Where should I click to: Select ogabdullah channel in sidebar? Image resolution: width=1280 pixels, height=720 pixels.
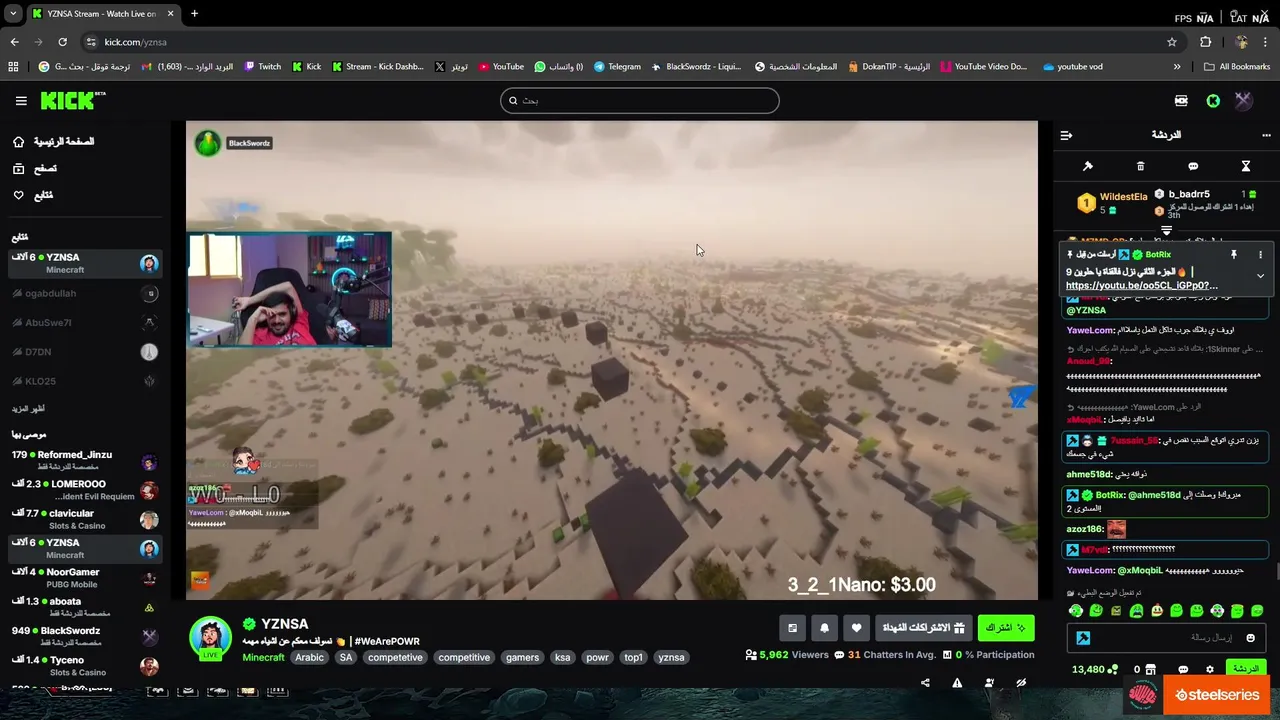pos(85,293)
